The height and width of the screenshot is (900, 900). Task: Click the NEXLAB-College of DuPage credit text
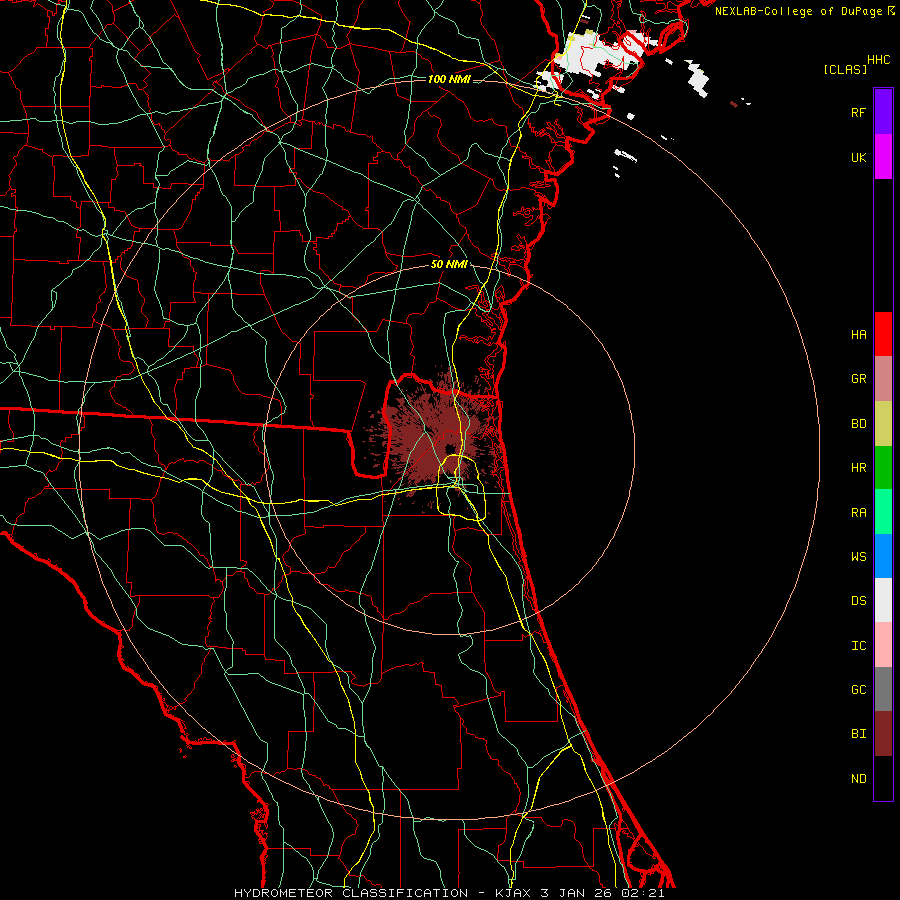(798, 11)
